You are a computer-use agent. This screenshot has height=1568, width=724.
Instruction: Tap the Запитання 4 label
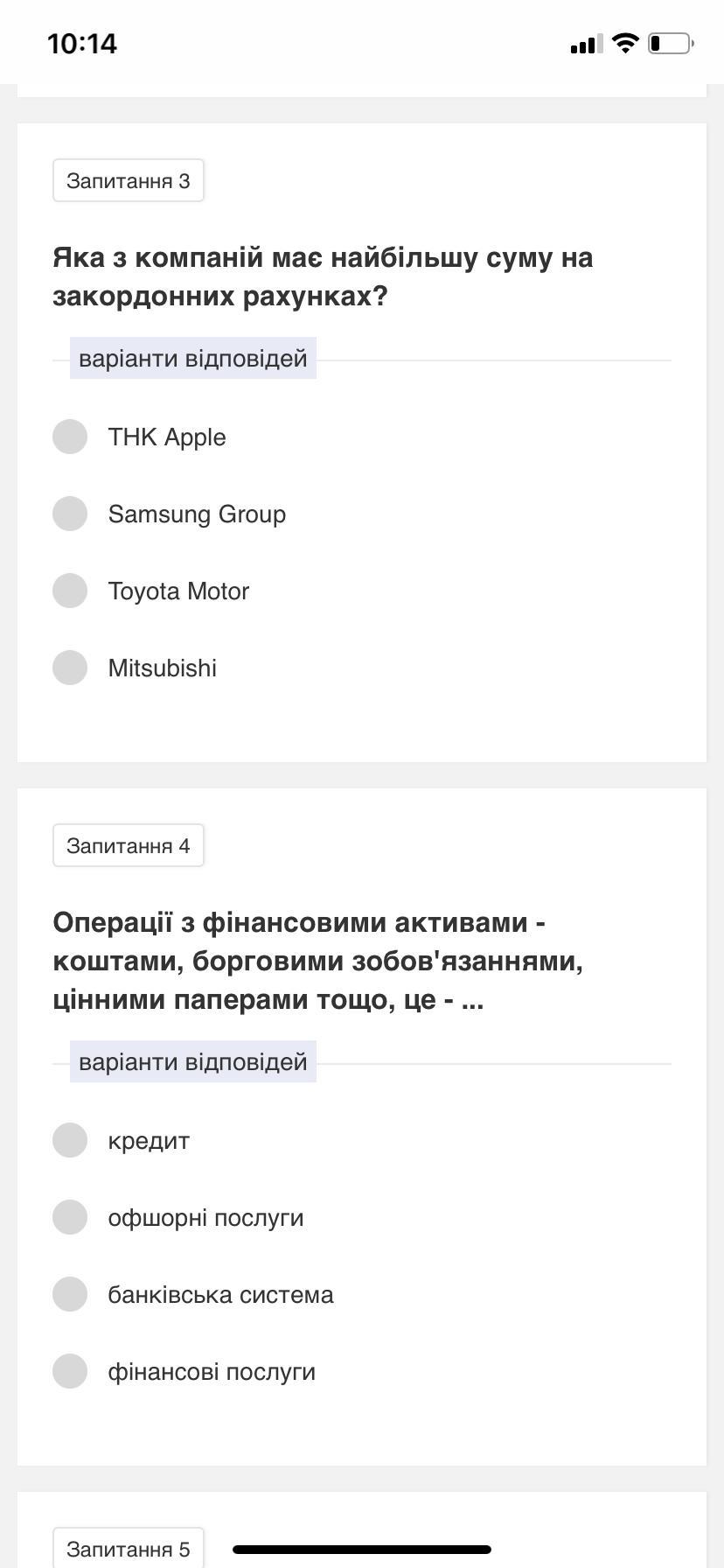[x=129, y=846]
